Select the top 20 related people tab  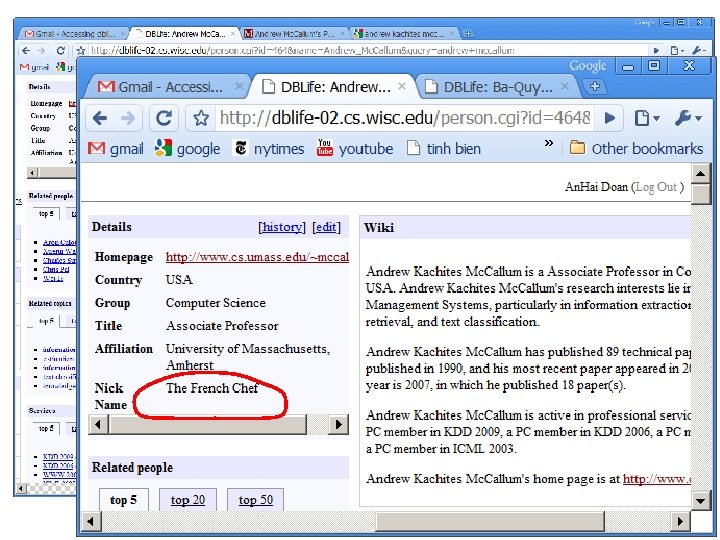pos(188,500)
